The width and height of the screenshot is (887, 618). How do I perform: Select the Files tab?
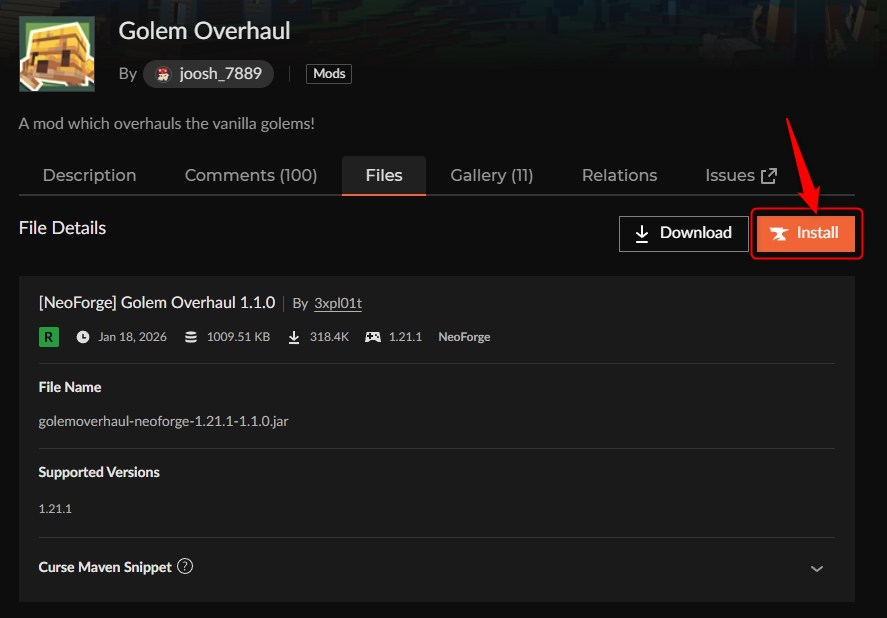(x=384, y=175)
